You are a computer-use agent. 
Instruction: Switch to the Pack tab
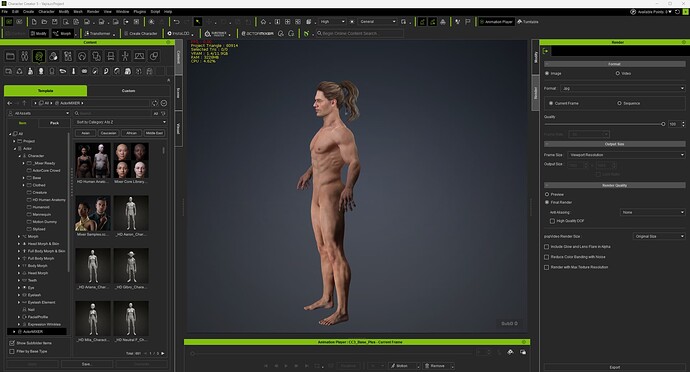(x=54, y=123)
